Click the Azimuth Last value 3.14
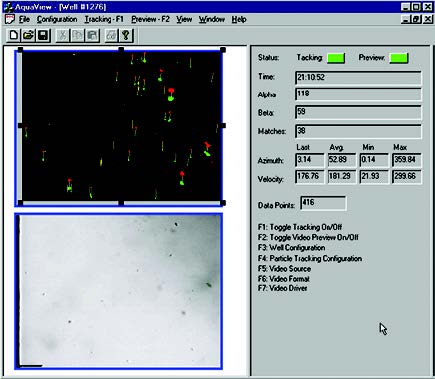The image size is (435, 379). 310,160
